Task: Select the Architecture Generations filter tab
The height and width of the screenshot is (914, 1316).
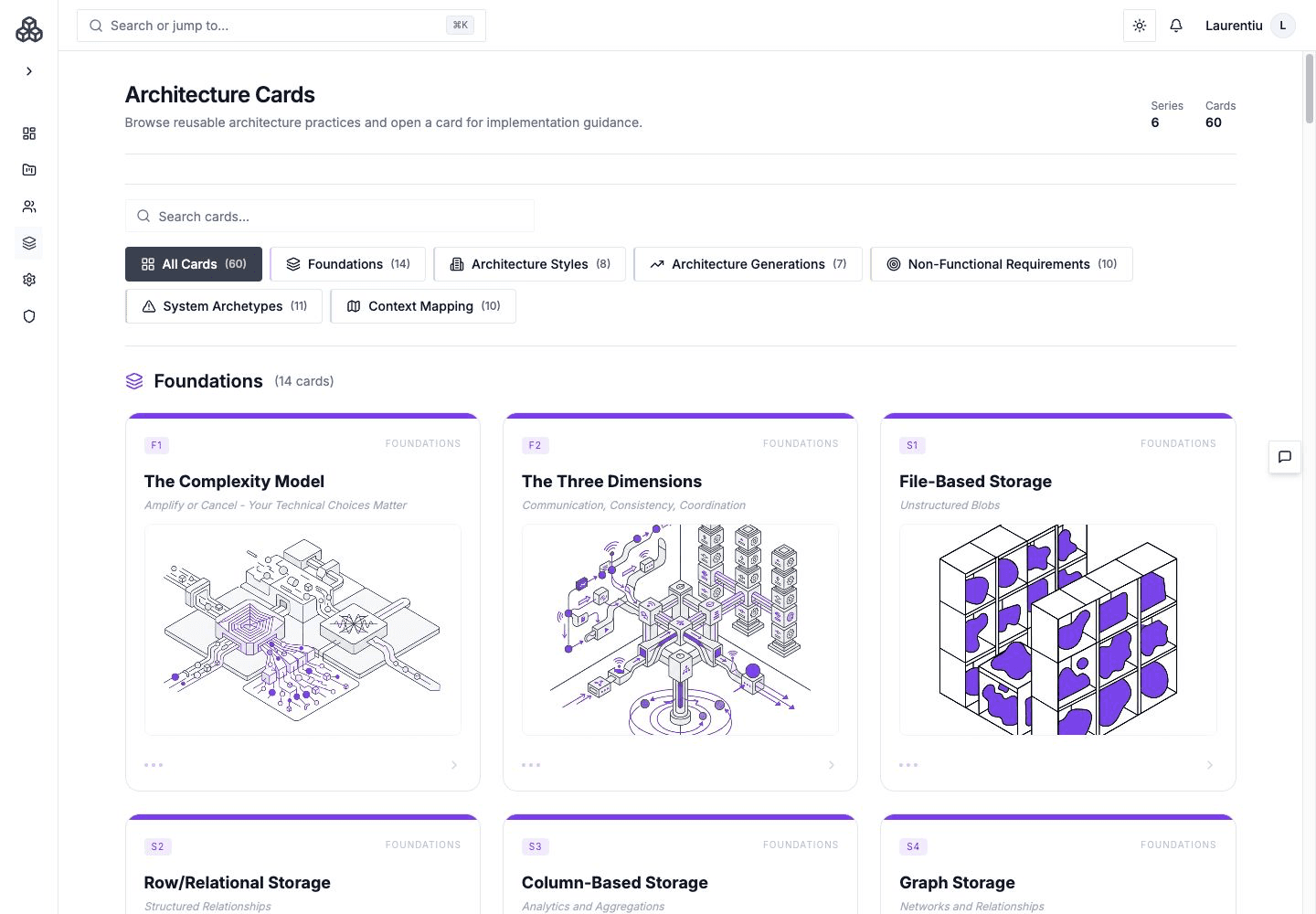Action: (748, 264)
